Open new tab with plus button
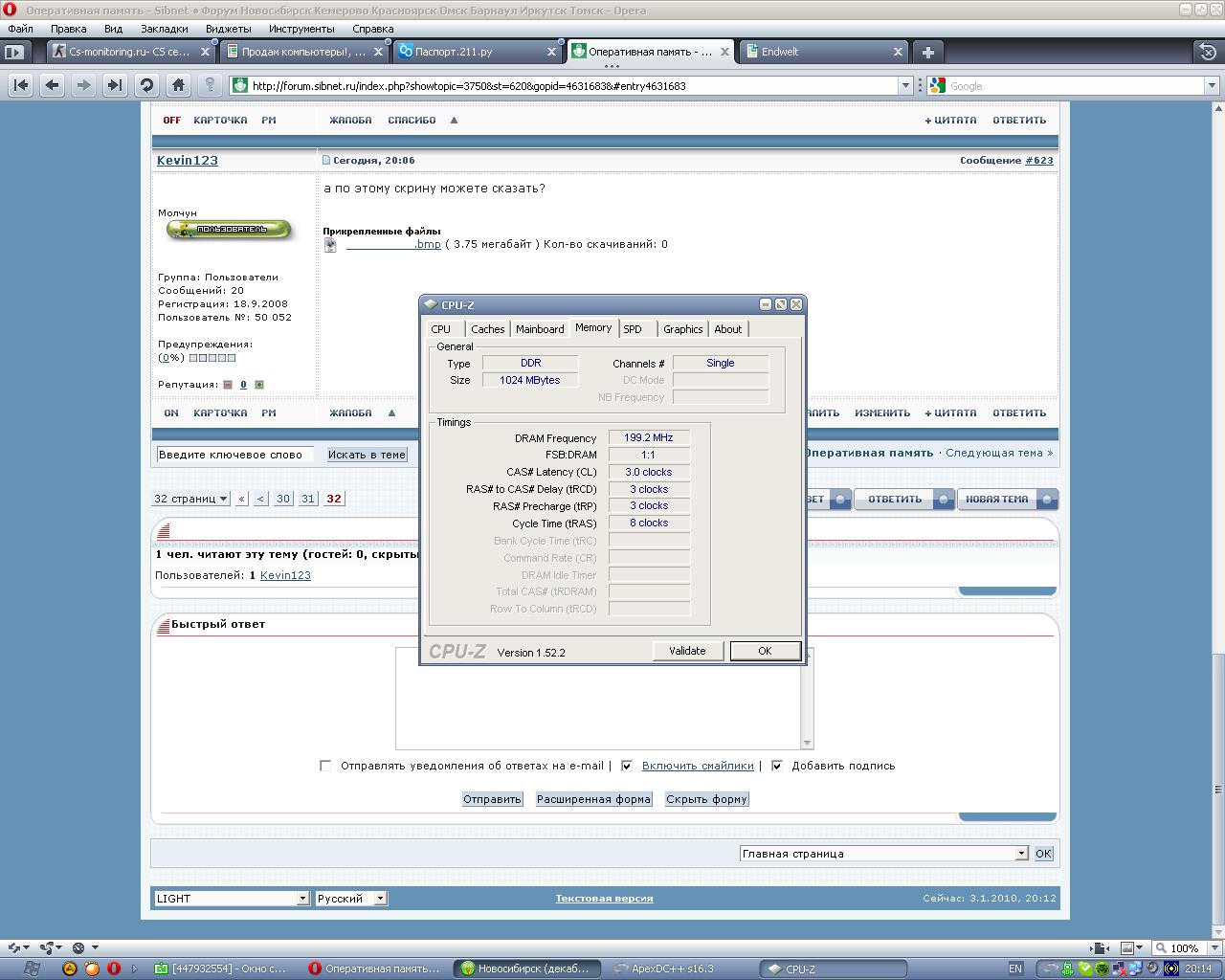Viewport: 1225px width, 980px height. pos(927,52)
